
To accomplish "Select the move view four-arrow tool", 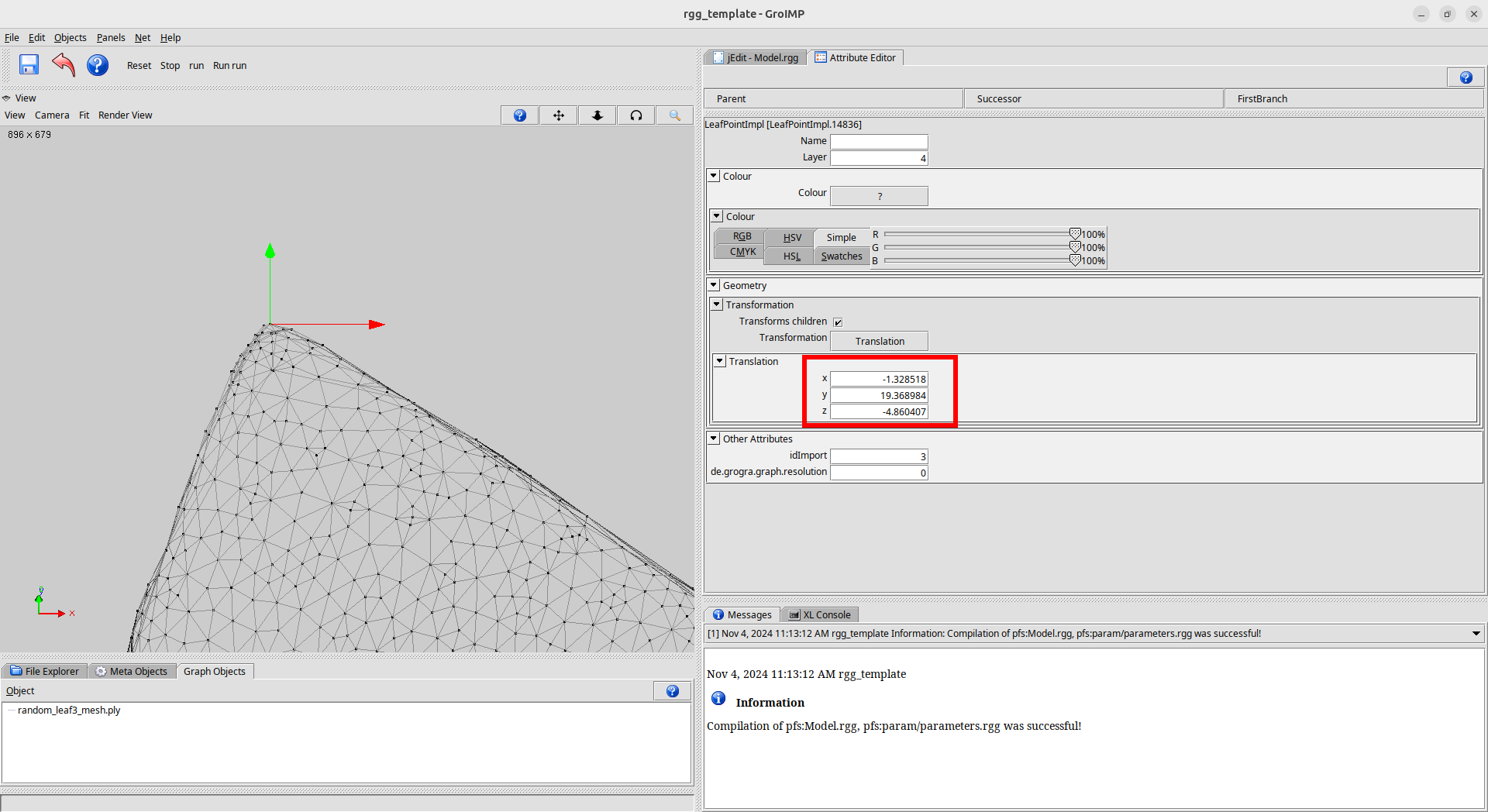I will [x=558, y=115].
